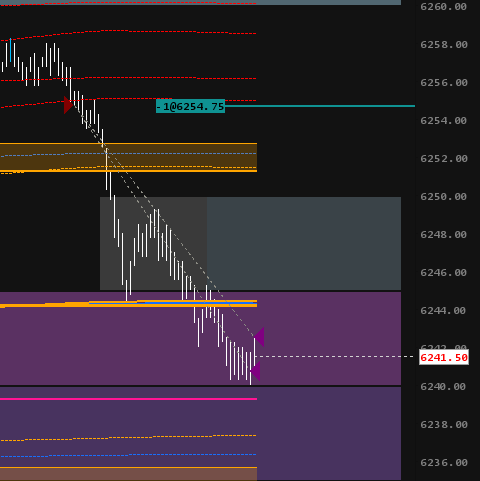The width and height of the screenshot is (480, 481).
Task: Click the teal position price line
Action: pyautogui.click(x=320, y=106)
